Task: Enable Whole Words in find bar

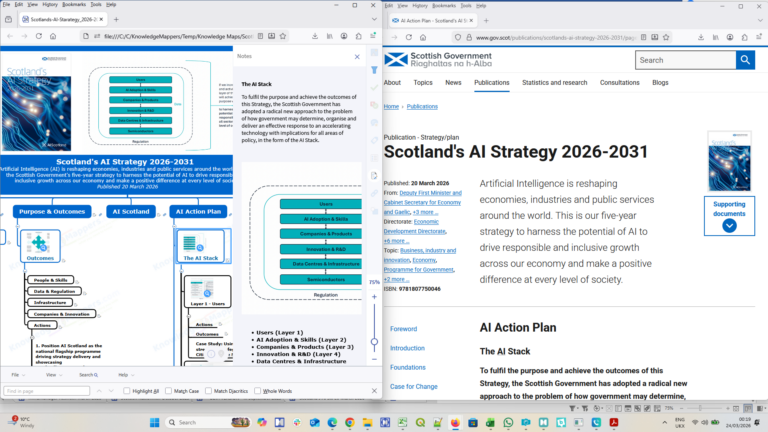Action: click(x=258, y=391)
